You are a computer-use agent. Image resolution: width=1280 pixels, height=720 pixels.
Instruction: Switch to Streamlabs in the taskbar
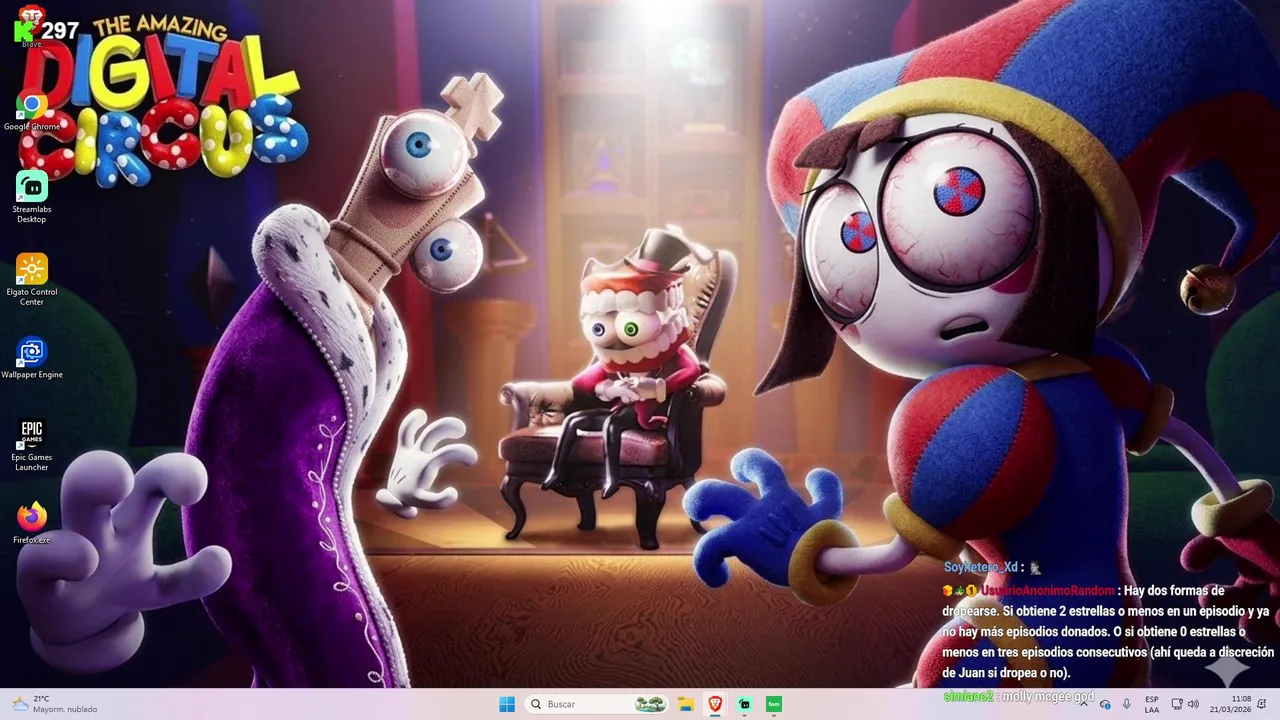tap(744, 704)
